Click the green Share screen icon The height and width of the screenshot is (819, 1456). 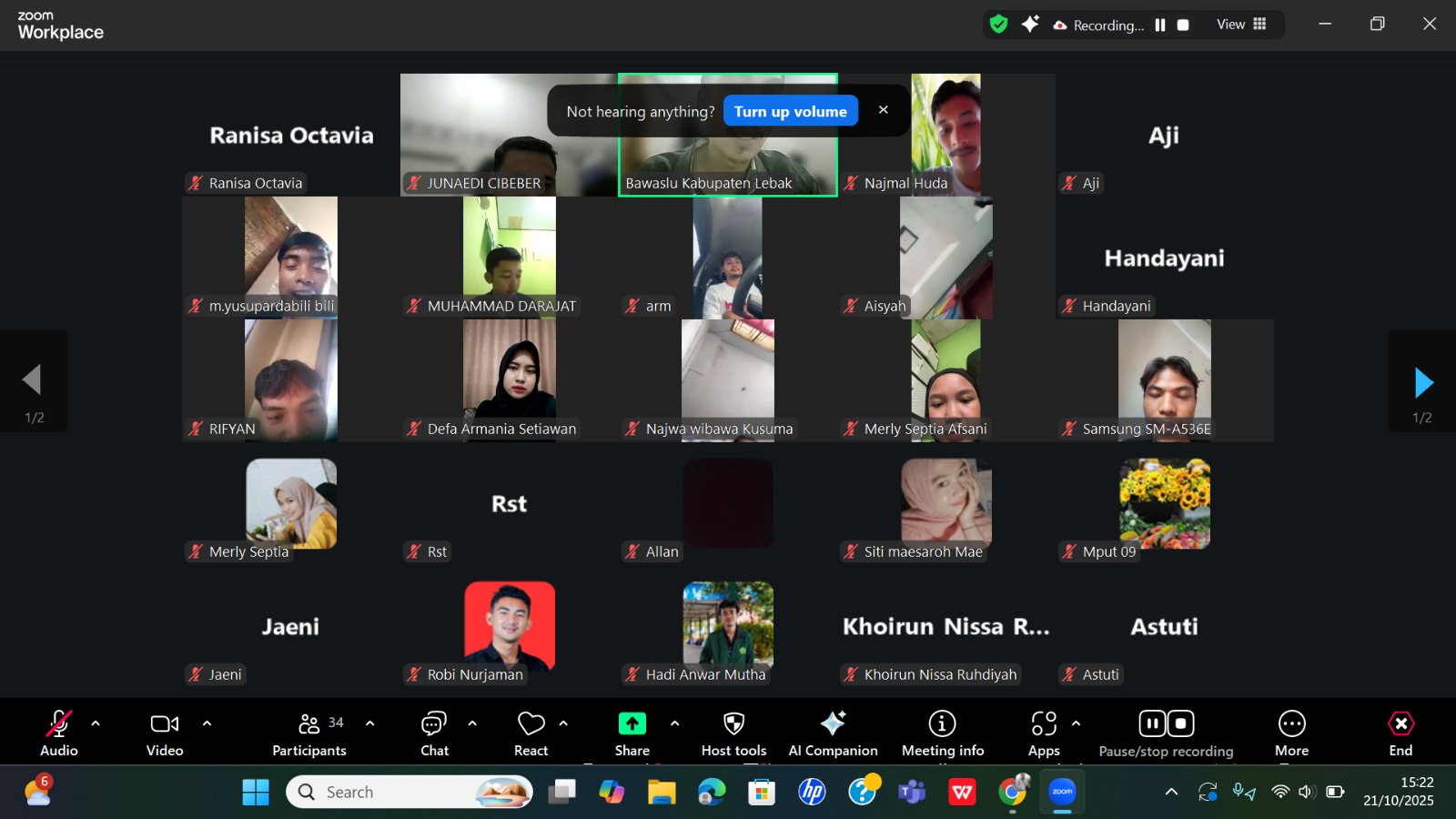point(632,724)
